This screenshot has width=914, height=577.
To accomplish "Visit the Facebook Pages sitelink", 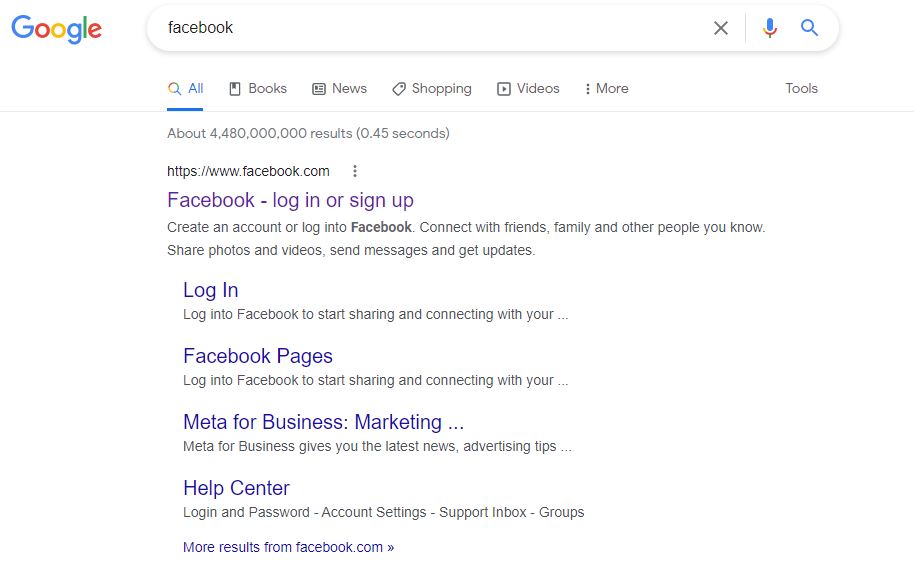I will pos(257,356).
